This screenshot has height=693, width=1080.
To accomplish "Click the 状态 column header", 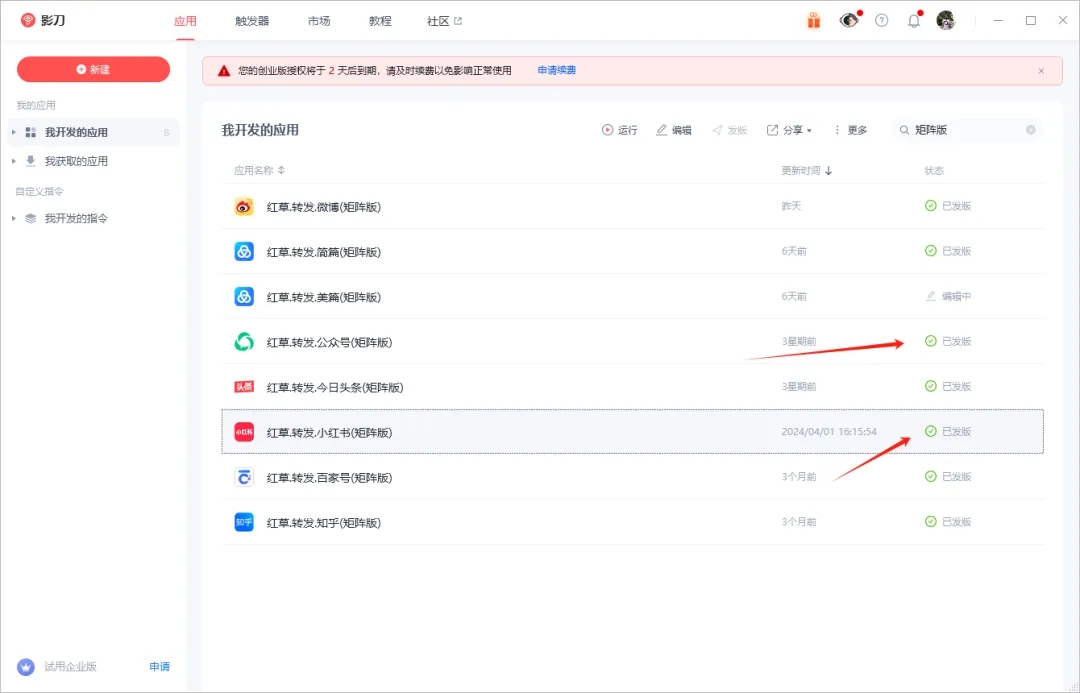I will click(x=934, y=170).
